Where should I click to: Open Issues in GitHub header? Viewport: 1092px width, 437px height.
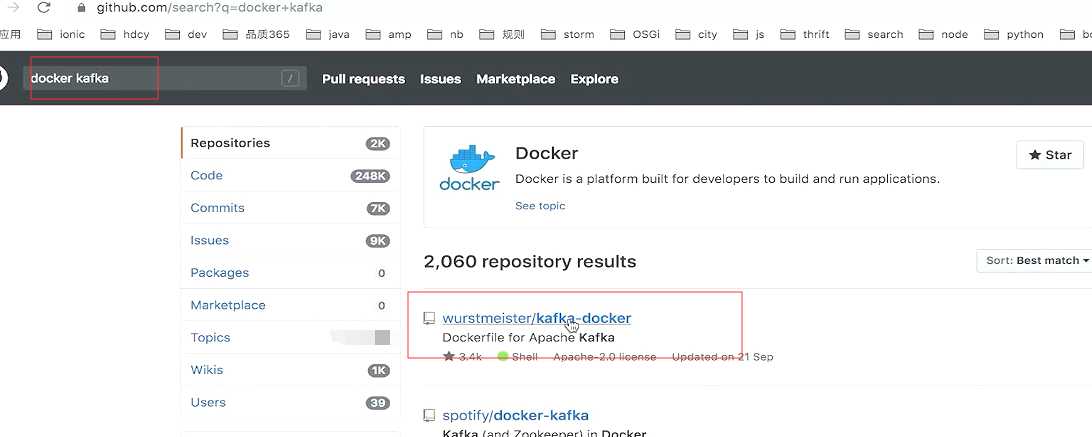440,79
